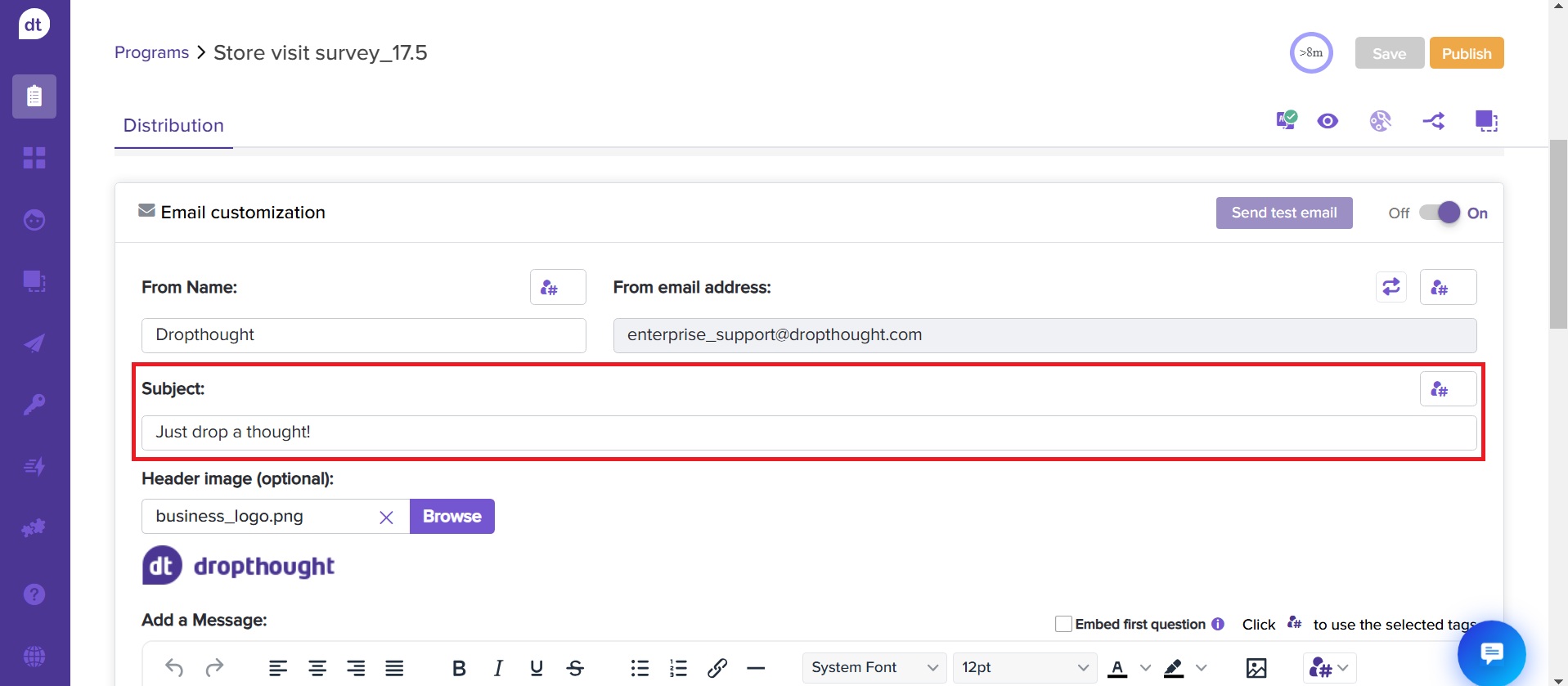Click the preview eye icon
Screen dimensions: 1568x686
1328,121
